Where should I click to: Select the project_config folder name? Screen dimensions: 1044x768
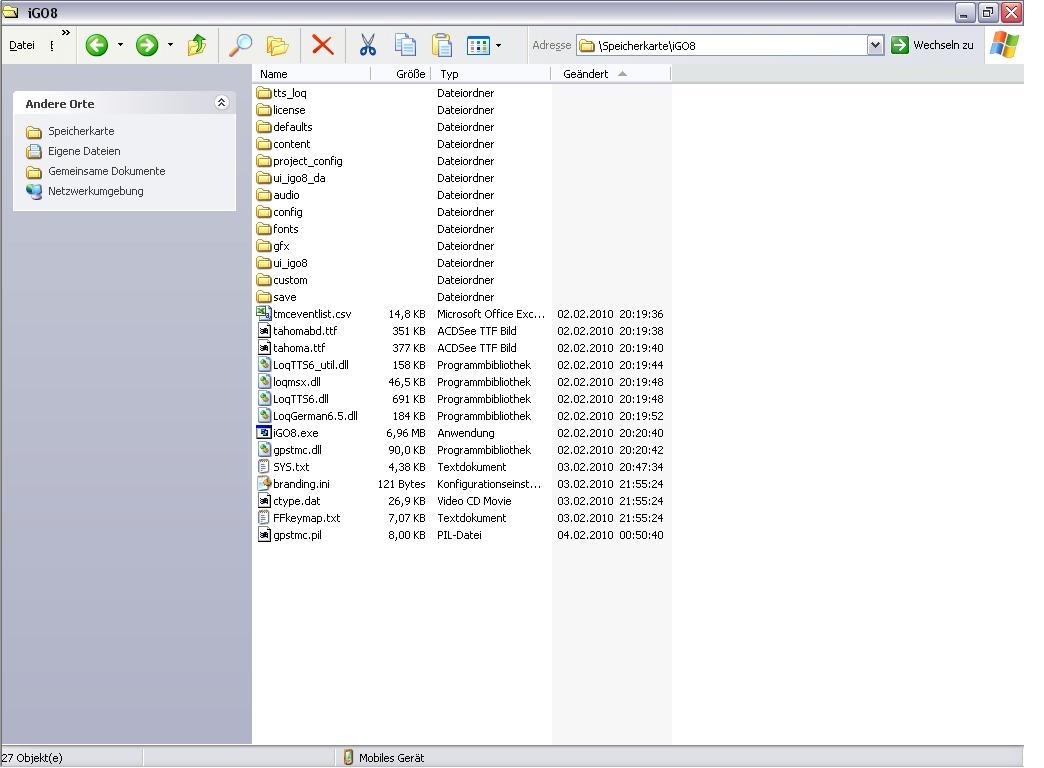coord(308,161)
